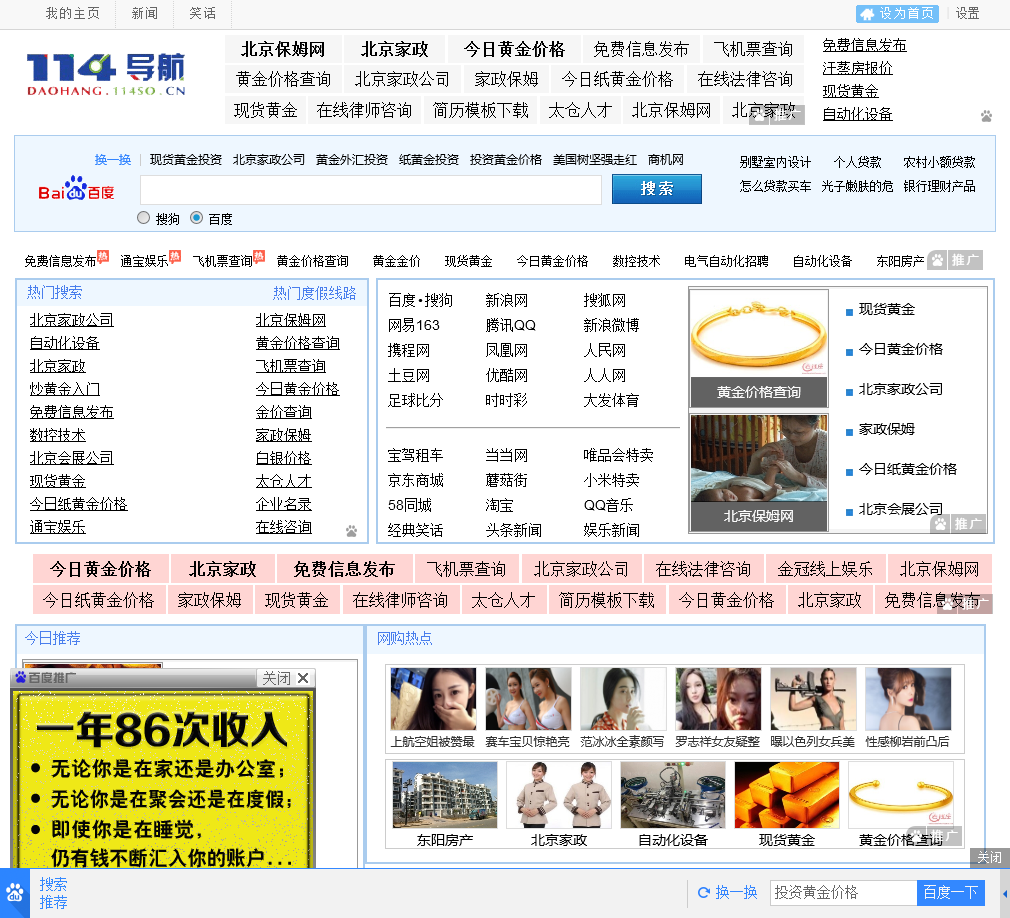The image size is (1010, 918).
Task: Click 汗蒸房报价 link at top right
Action: pos(857,68)
